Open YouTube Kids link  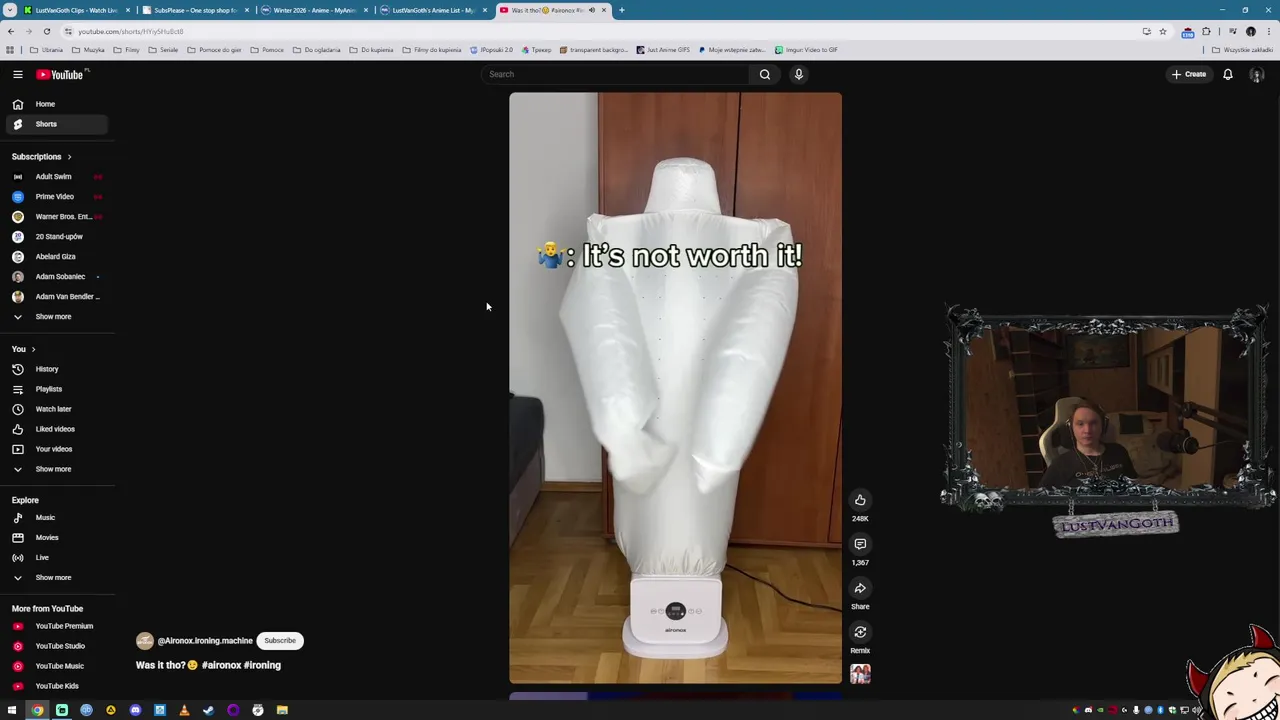pos(57,686)
